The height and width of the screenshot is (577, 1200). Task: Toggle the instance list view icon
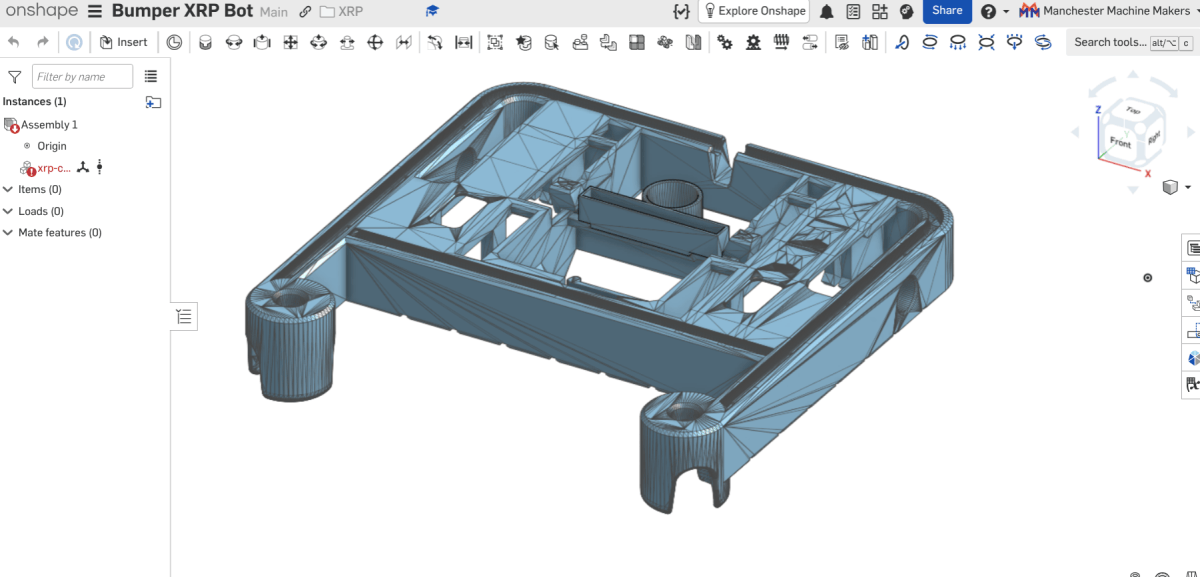(151, 76)
